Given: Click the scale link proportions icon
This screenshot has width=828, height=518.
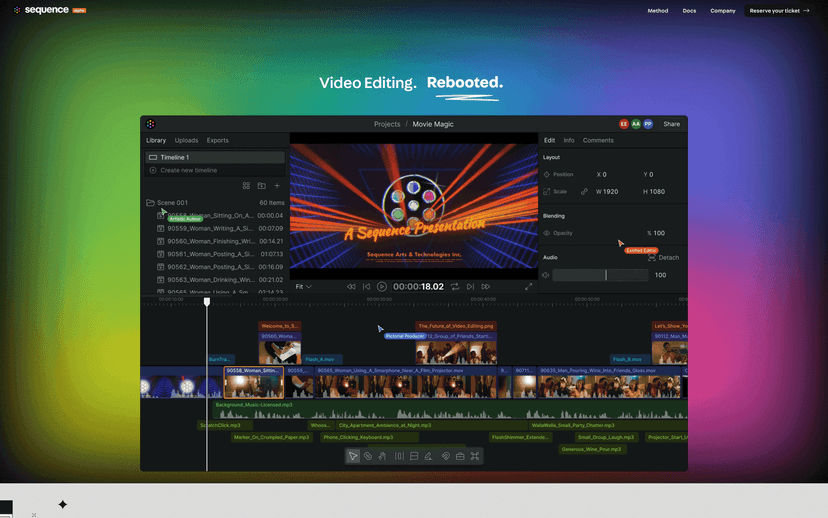Looking at the screenshot, I should (584, 191).
